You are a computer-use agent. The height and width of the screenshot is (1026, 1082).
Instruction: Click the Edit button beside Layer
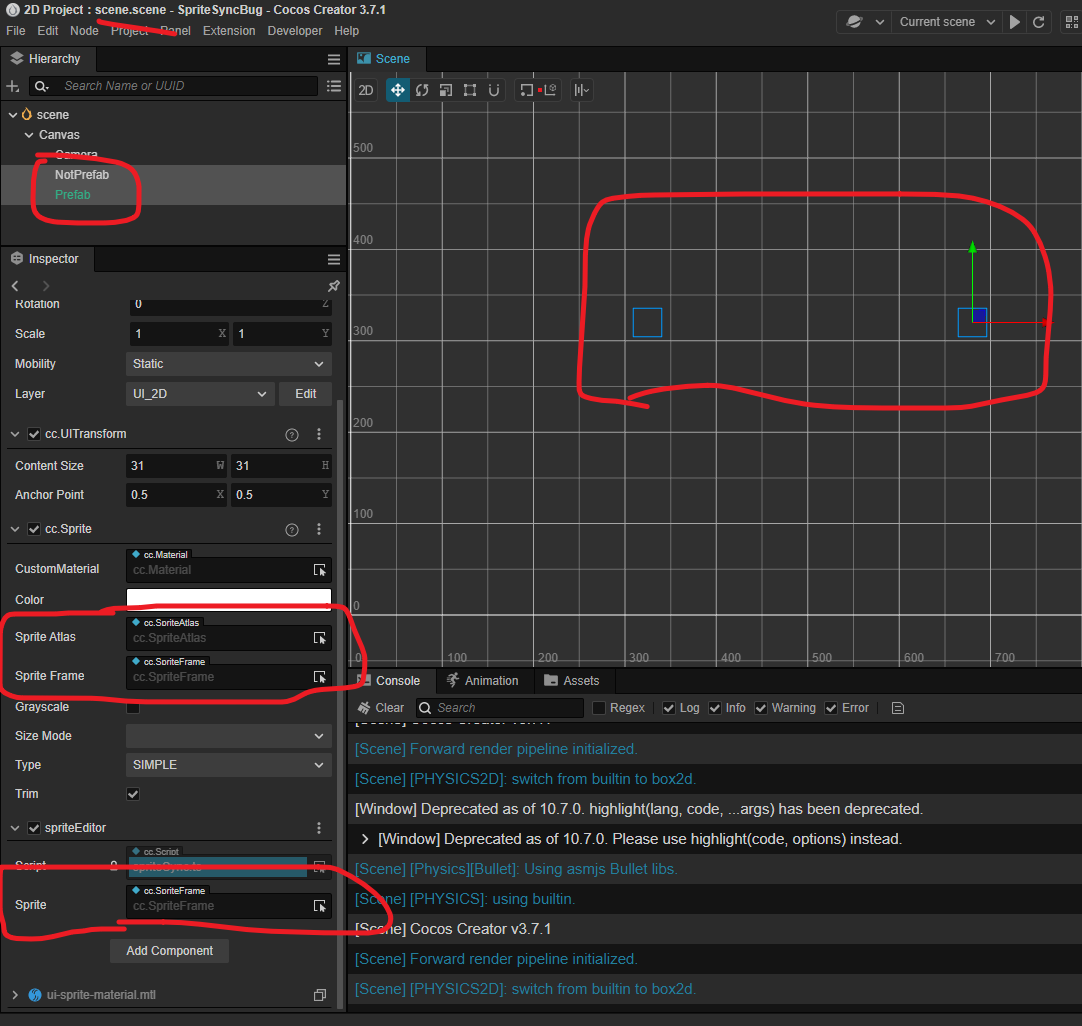pos(305,394)
